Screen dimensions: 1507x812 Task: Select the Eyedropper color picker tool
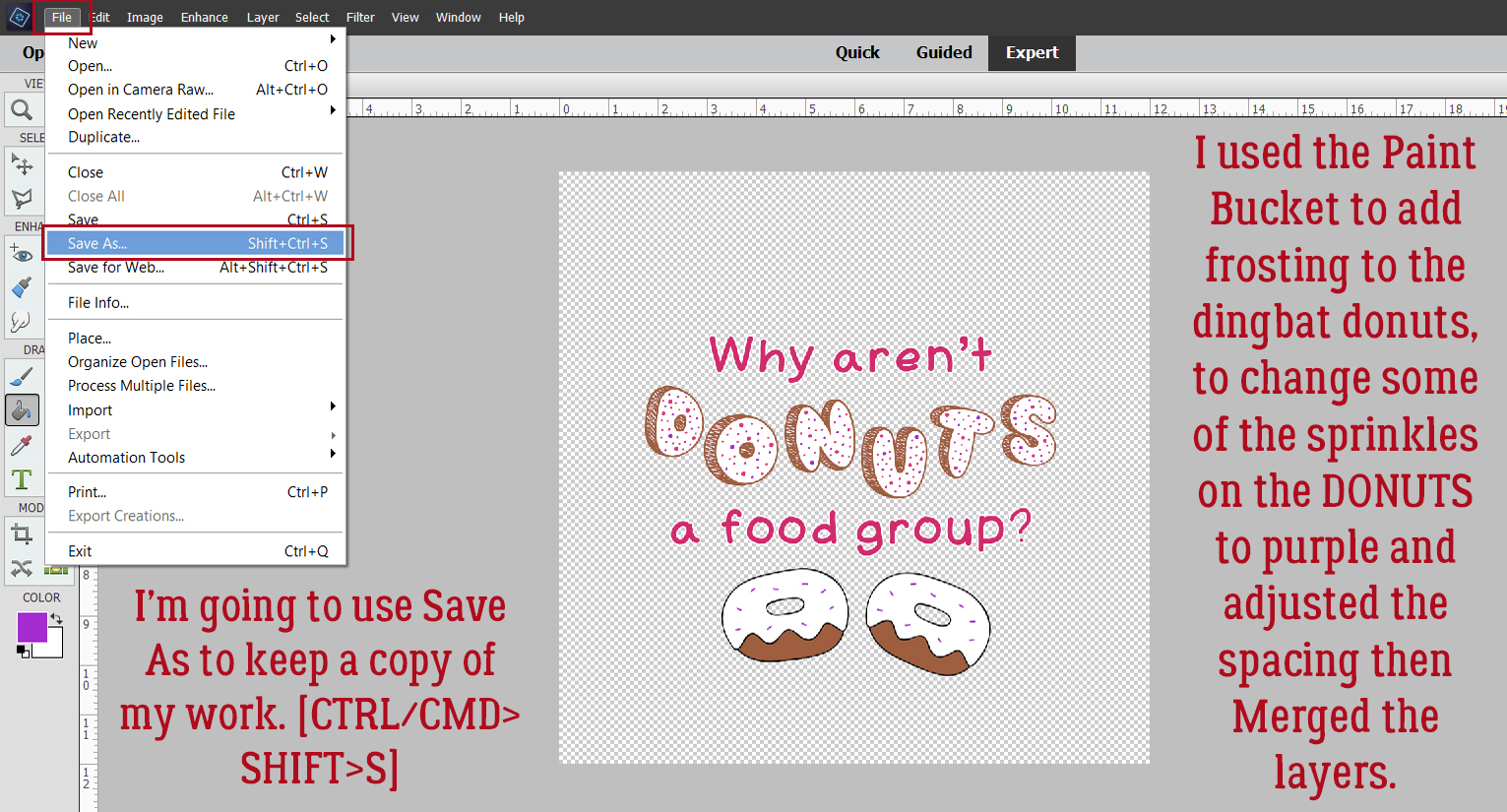pos(22,445)
